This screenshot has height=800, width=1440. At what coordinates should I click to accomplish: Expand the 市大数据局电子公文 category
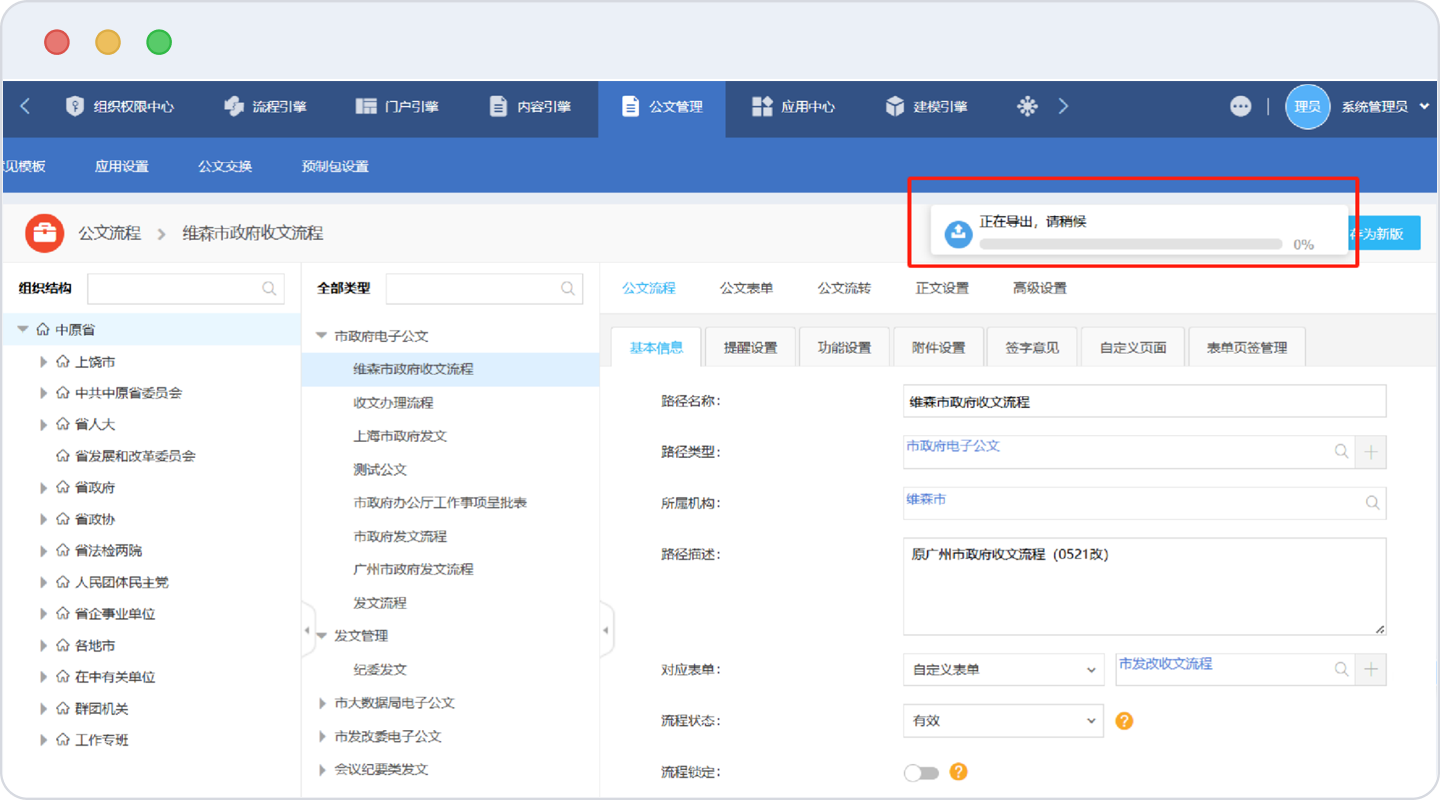tap(322, 703)
